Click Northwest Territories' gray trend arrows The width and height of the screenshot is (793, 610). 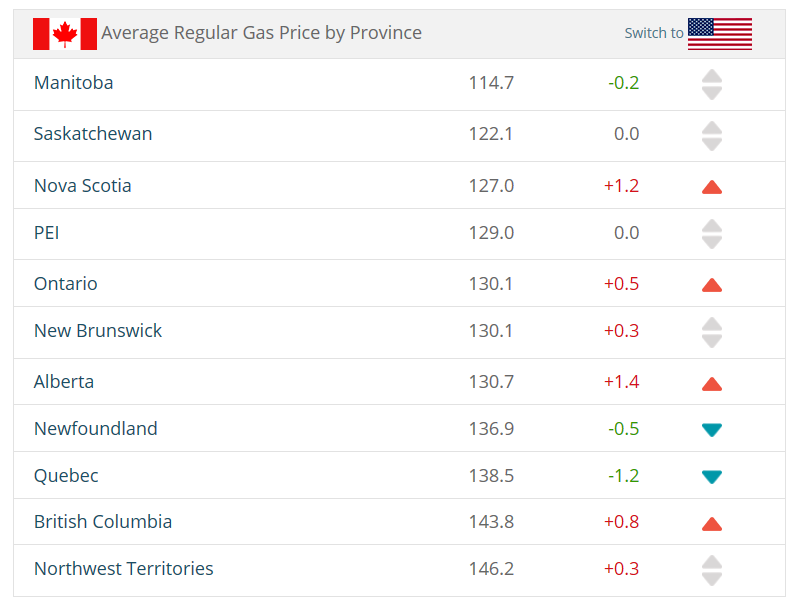coord(712,570)
